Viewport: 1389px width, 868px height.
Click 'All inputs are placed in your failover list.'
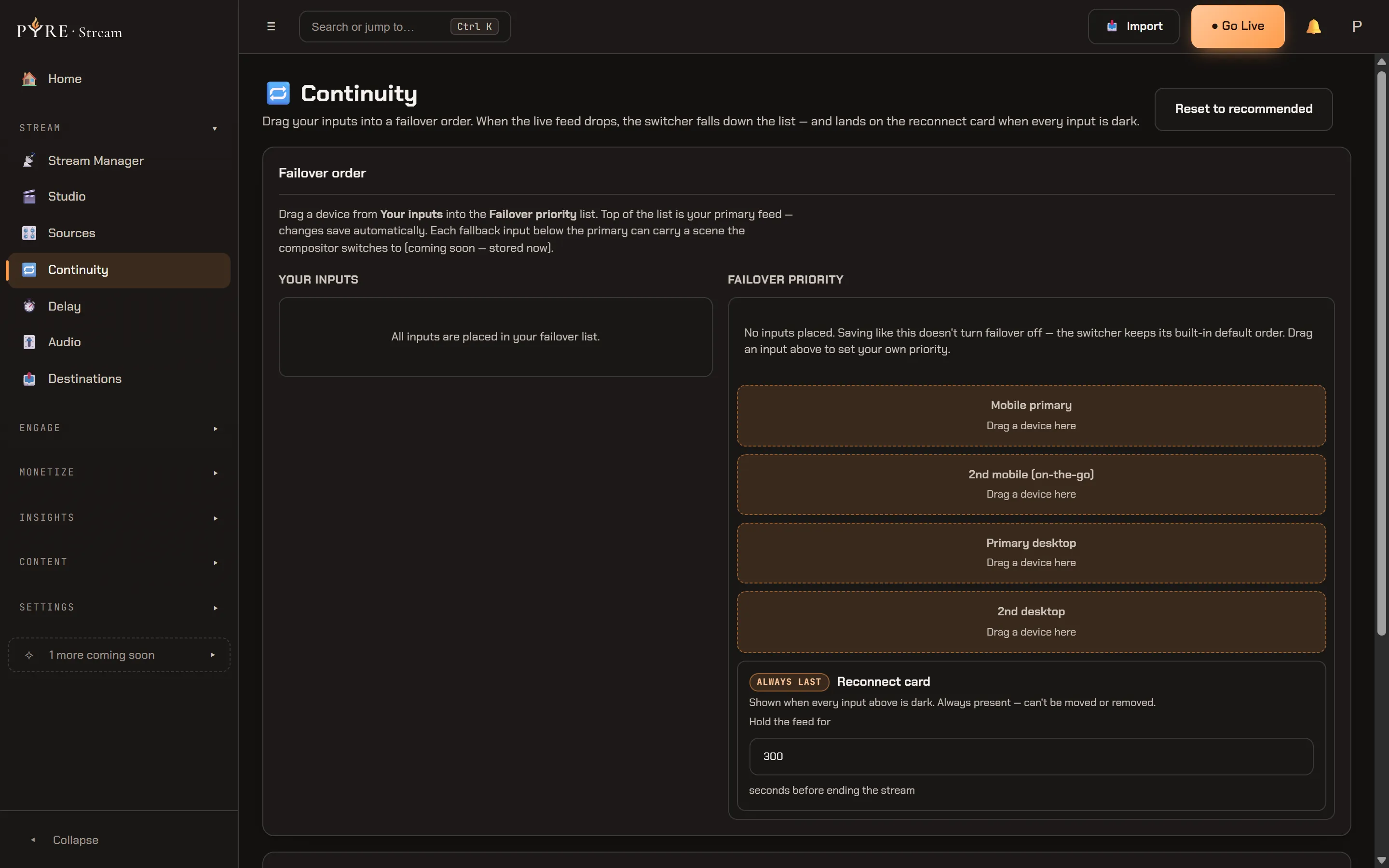point(495,337)
